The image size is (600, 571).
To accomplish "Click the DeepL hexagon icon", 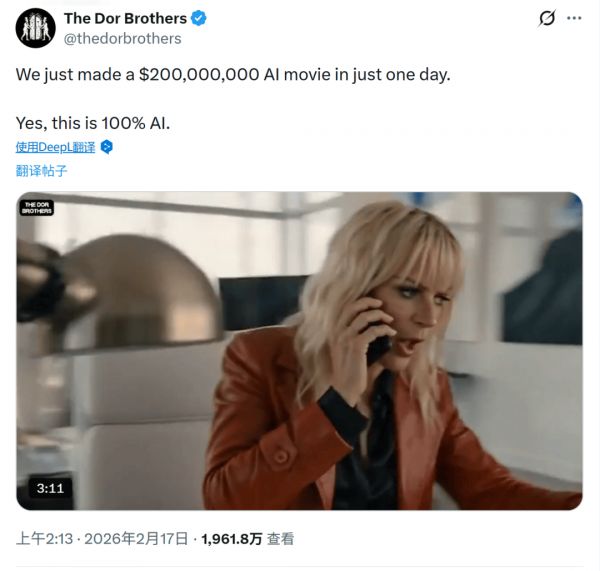I will (107, 147).
